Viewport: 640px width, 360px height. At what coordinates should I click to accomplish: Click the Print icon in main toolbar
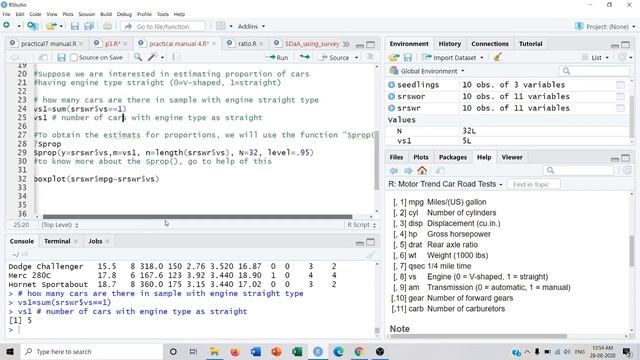pyautogui.click(x=107, y=26)
